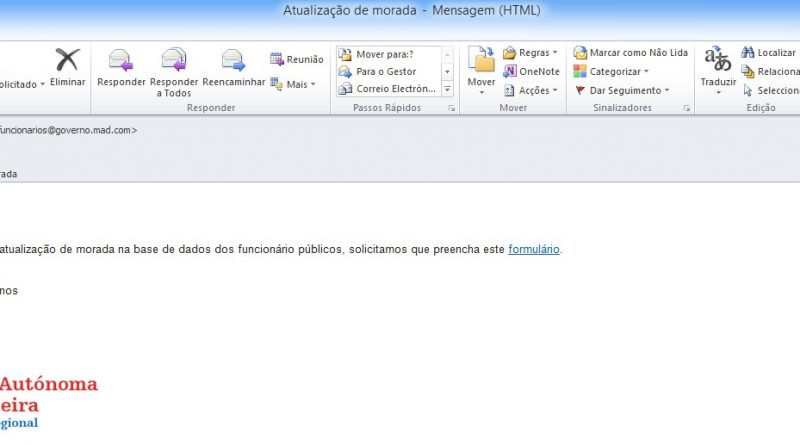This screenshot has width=800, height=445.
Task: Create a Reunião meeting reply
Action: 297,60
